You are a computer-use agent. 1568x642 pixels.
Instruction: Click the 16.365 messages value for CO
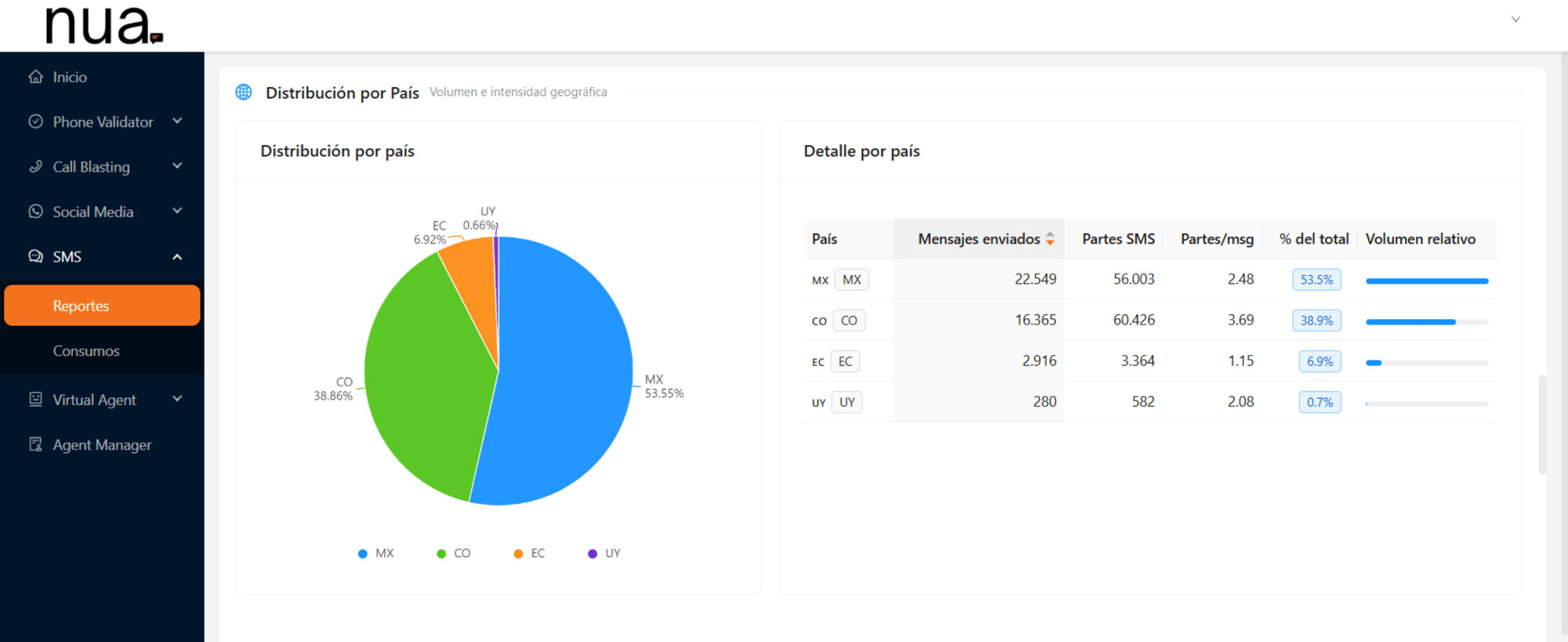click(1035, 320)
